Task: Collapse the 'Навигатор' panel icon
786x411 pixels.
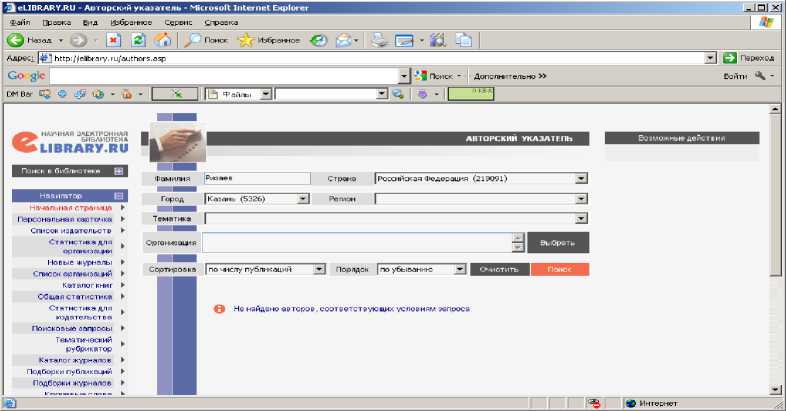Action: click(x=118, y=196)
